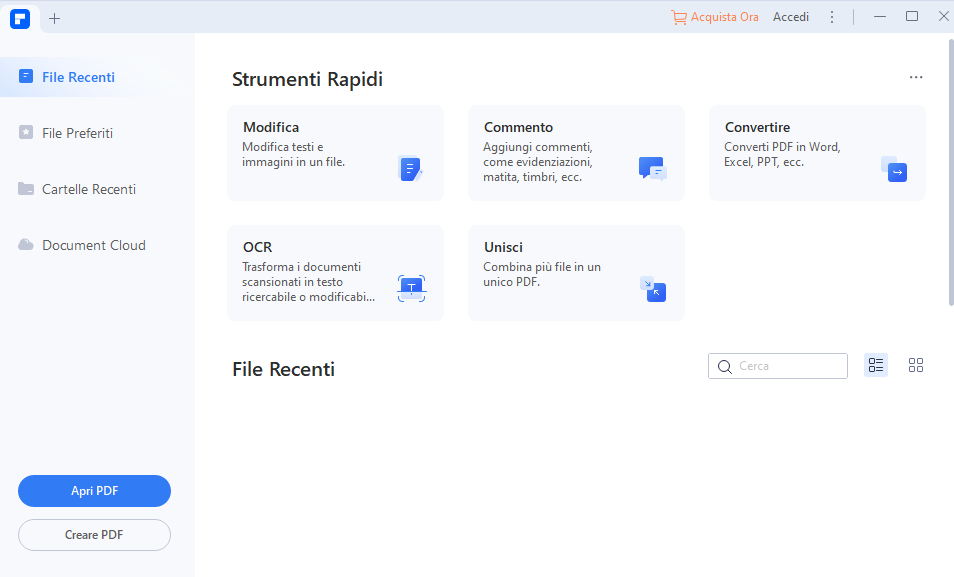Close the application window
The width and height of the screenshot is (954, 577).
click(x=944, y=16)
